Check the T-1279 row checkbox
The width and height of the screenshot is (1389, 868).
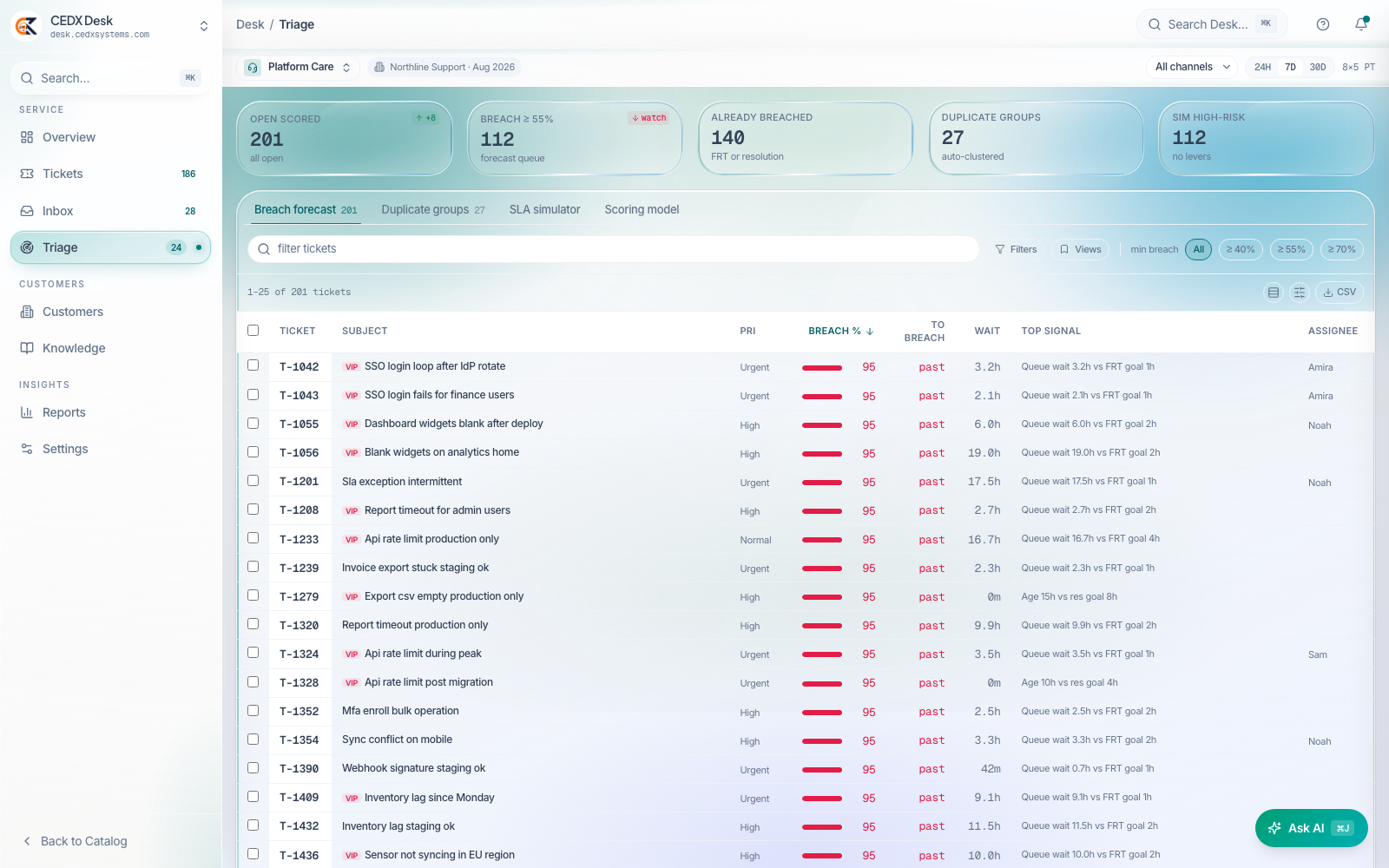(x=253, y=595)
